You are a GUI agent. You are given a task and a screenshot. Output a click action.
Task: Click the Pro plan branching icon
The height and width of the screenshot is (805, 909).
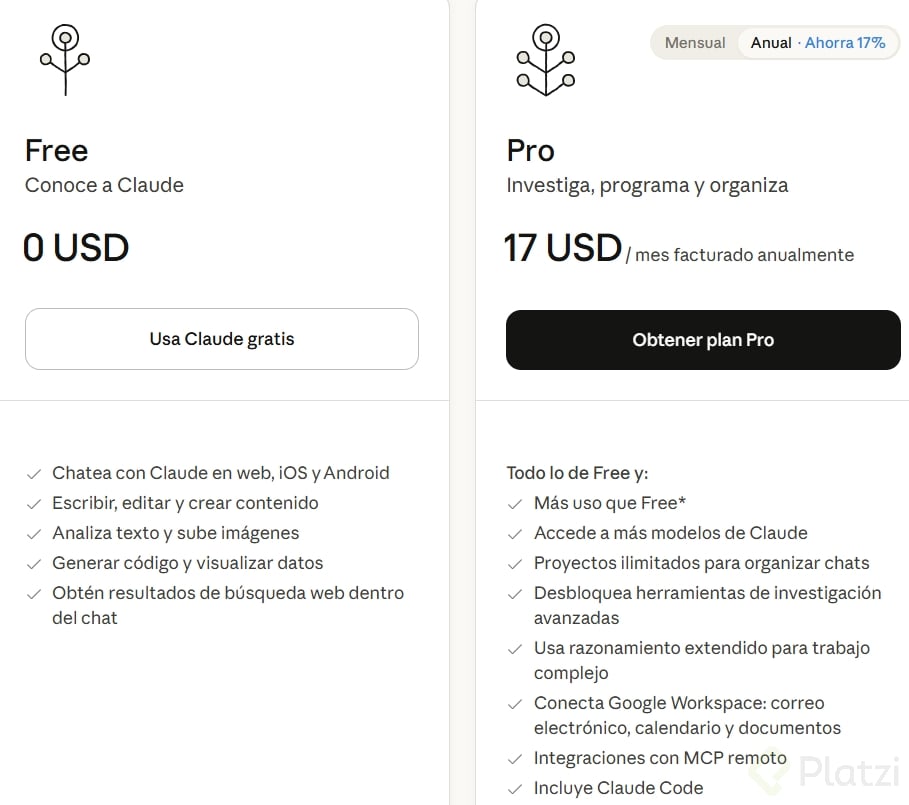click(545, 60)
